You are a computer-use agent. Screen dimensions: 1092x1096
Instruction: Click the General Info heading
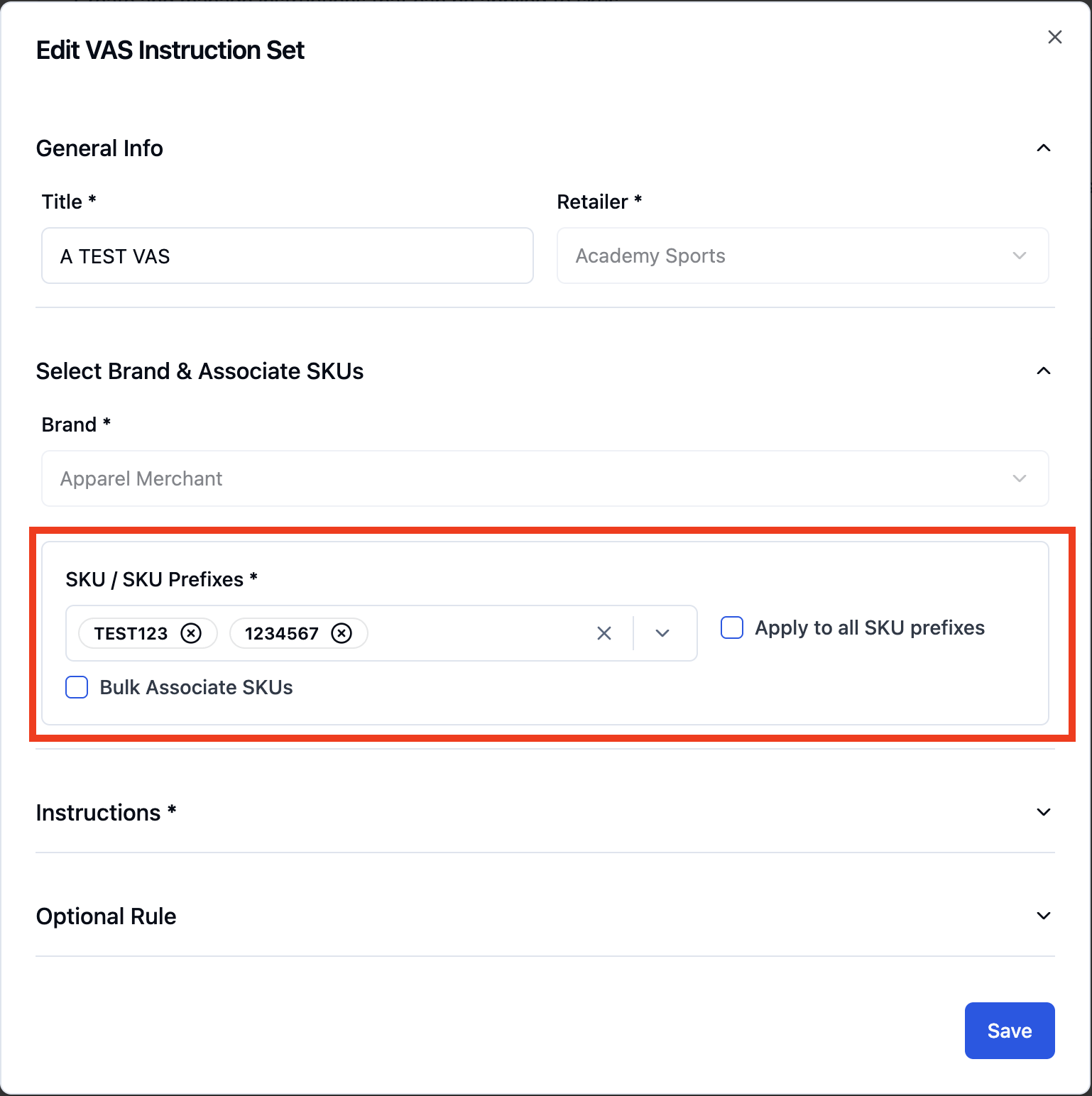click(x=99, y=148)
